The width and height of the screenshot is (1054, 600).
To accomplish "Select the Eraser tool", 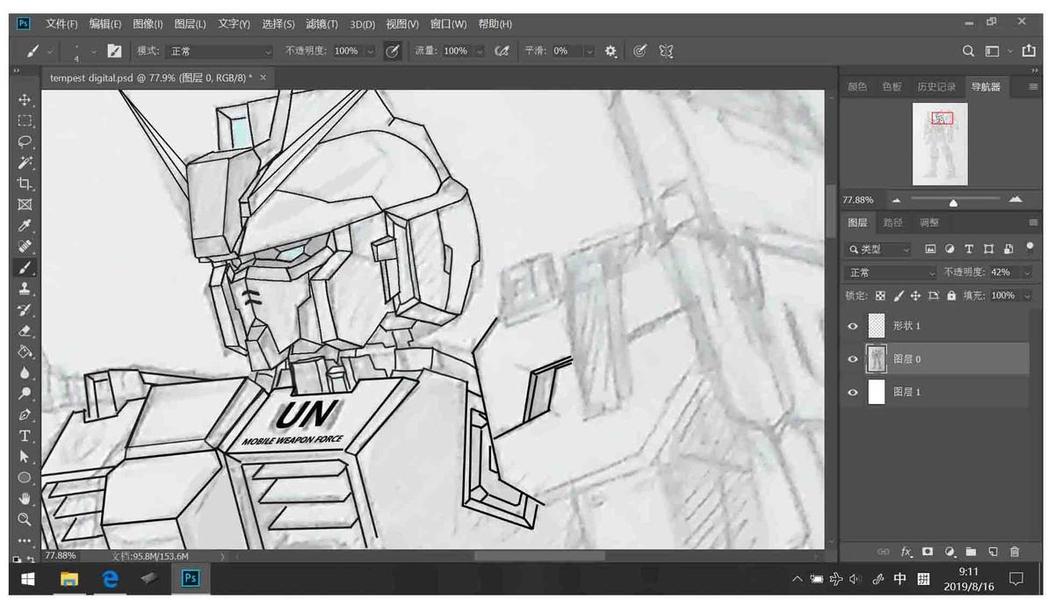I will pos(25,331).
